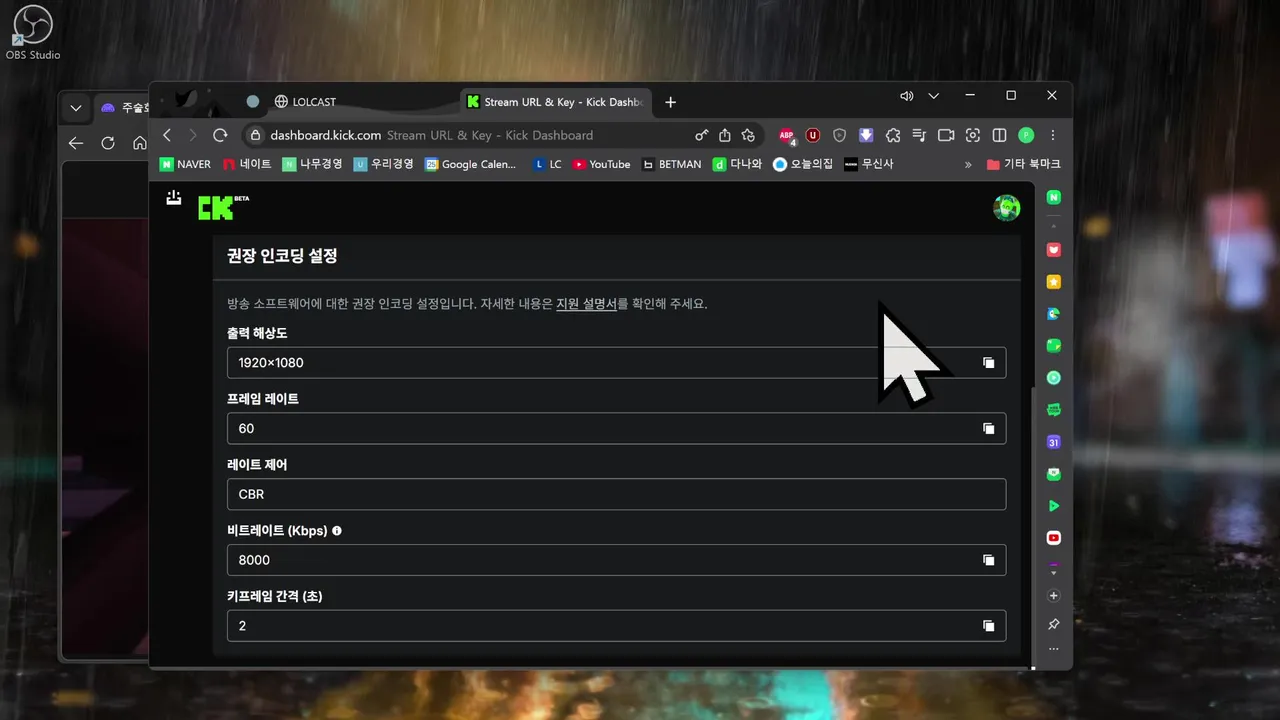This screenshot has width=1280, height=720.
Task: Reload the Kick dashboard page
Action: point(220,135)
